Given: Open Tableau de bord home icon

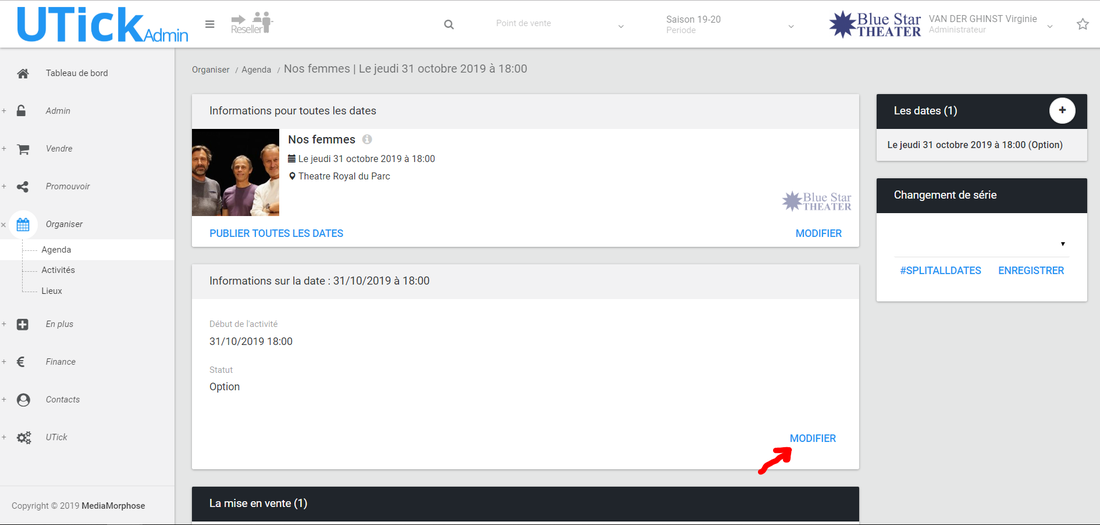Looking at the screenshot, I should [x=23, y=73].
